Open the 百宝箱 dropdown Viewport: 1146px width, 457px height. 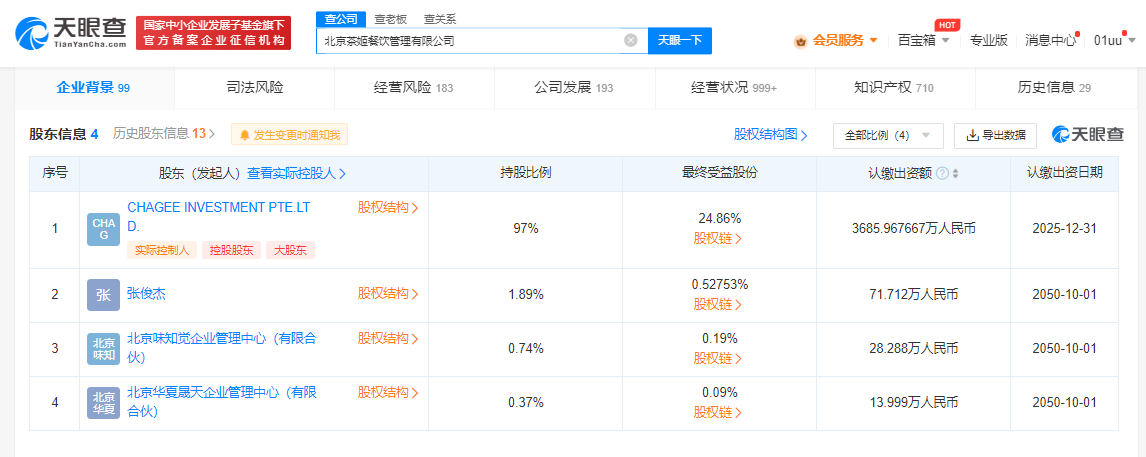pos(924,40)
